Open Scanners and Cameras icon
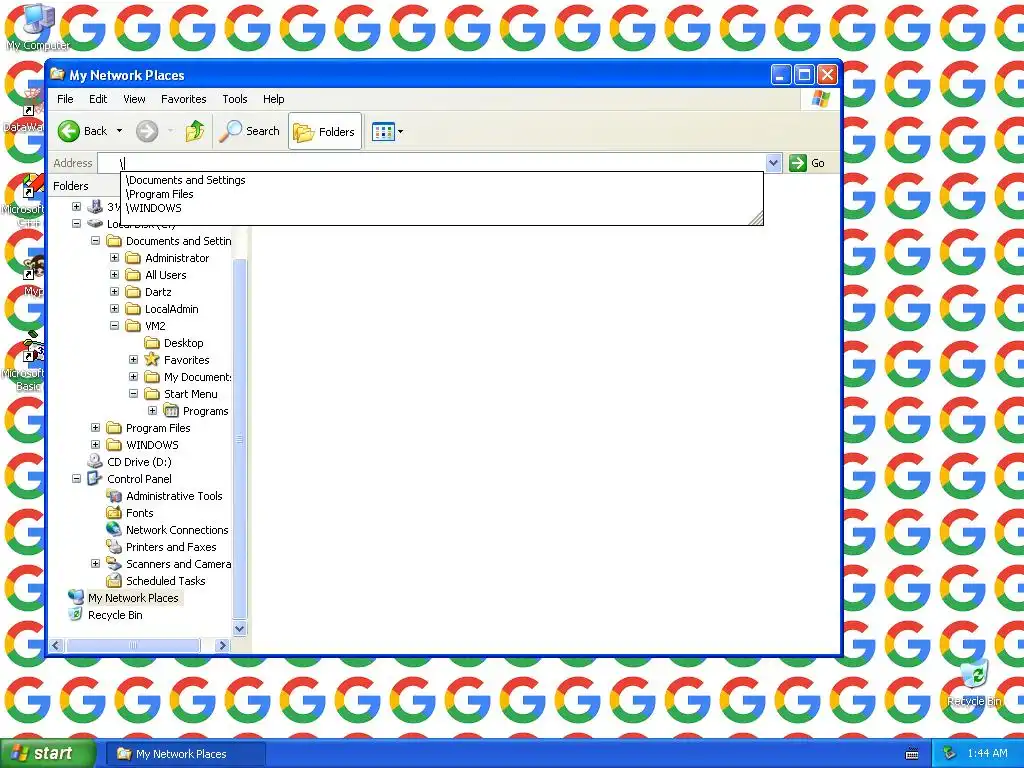This screenshot has height=768, width=1024. pos(114,564)
